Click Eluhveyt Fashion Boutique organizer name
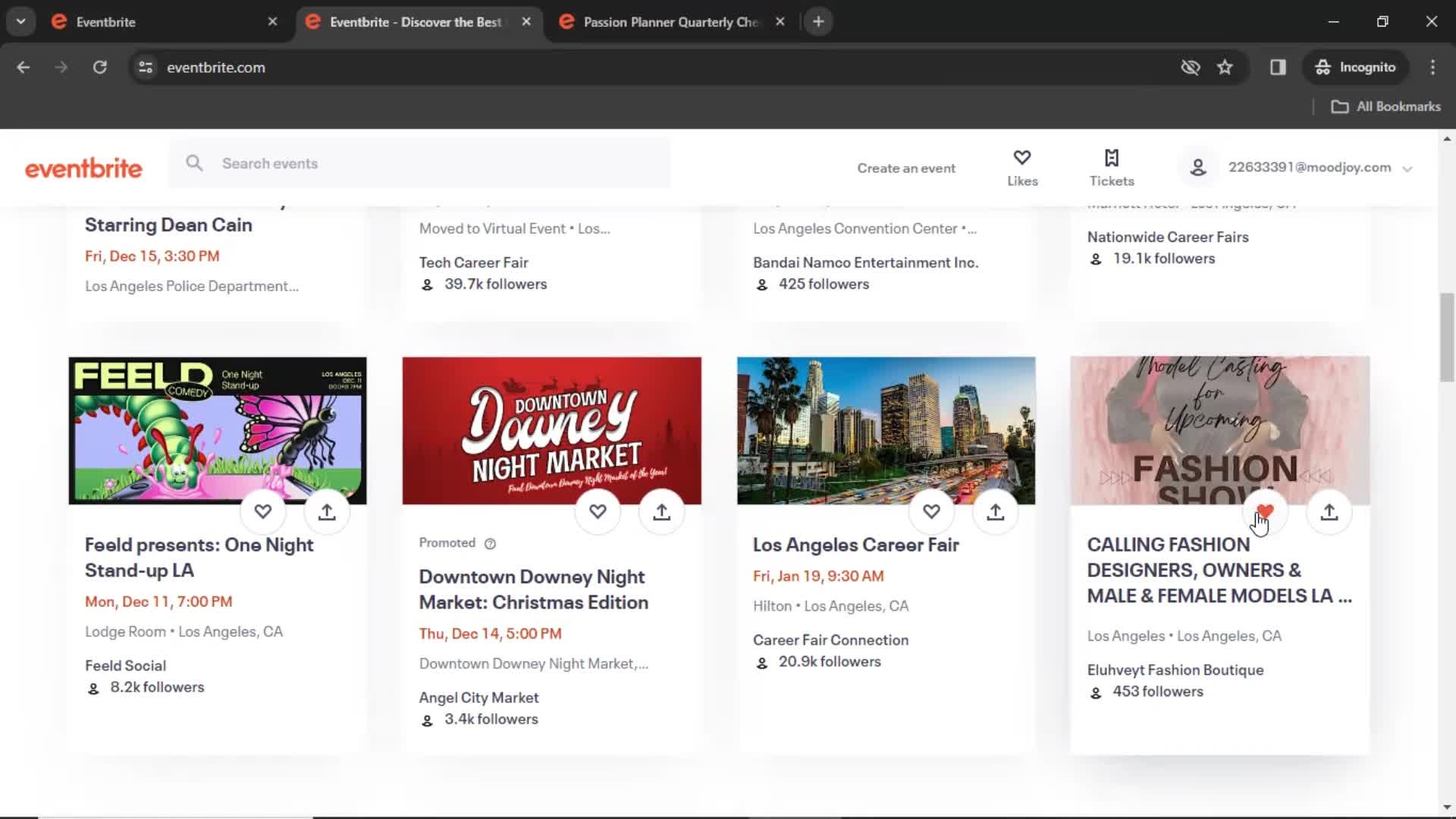1456x819 pixels. coord(1175,670)
